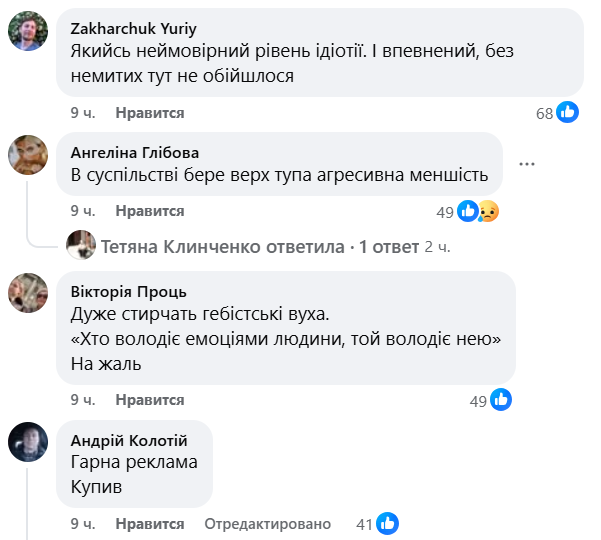The width and height of the screenshot is (601, 540).
Task: Click reactions icons on Ангеліна Глібова's comment
Action: [x=478, y=211]
